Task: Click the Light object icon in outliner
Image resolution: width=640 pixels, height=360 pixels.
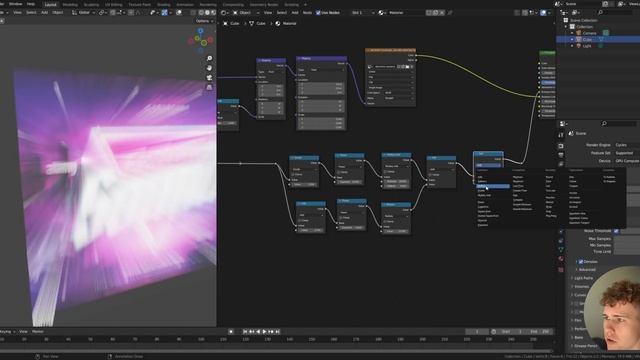Action: pyautogui.click(x=578, y=46)
